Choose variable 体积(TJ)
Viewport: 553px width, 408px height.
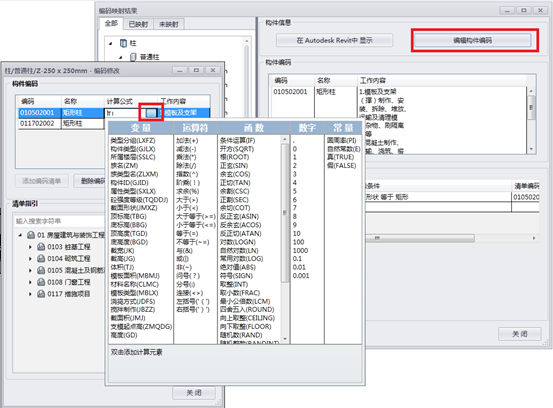pyautogui.click(x=122, y=267)
